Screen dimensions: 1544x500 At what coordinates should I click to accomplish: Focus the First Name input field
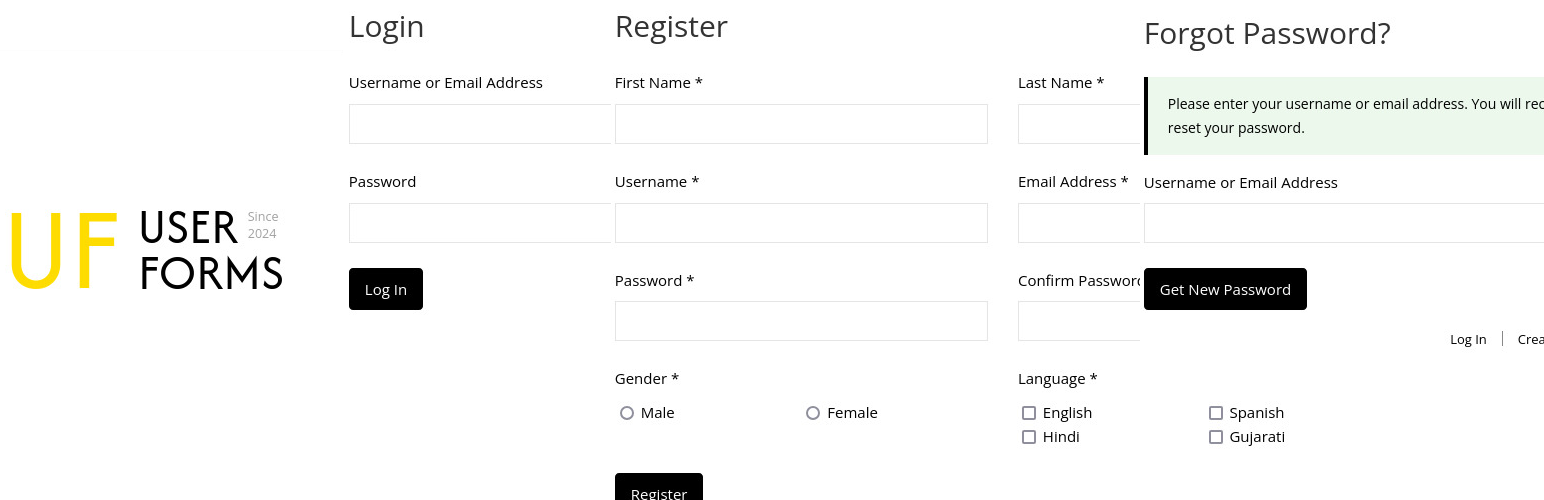pyautogui.click(x=801, y=124)
